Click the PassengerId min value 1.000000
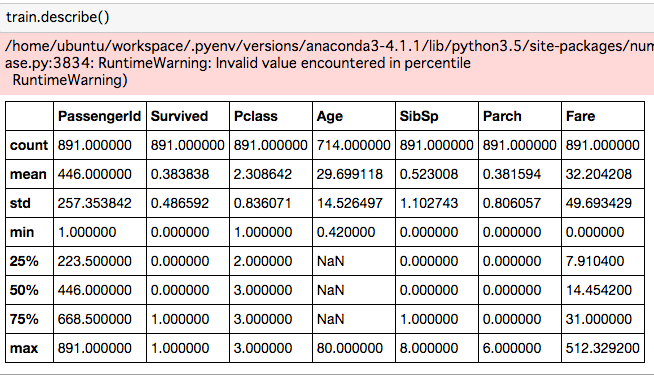Viewport: 654px width, 376px height. 87,232
